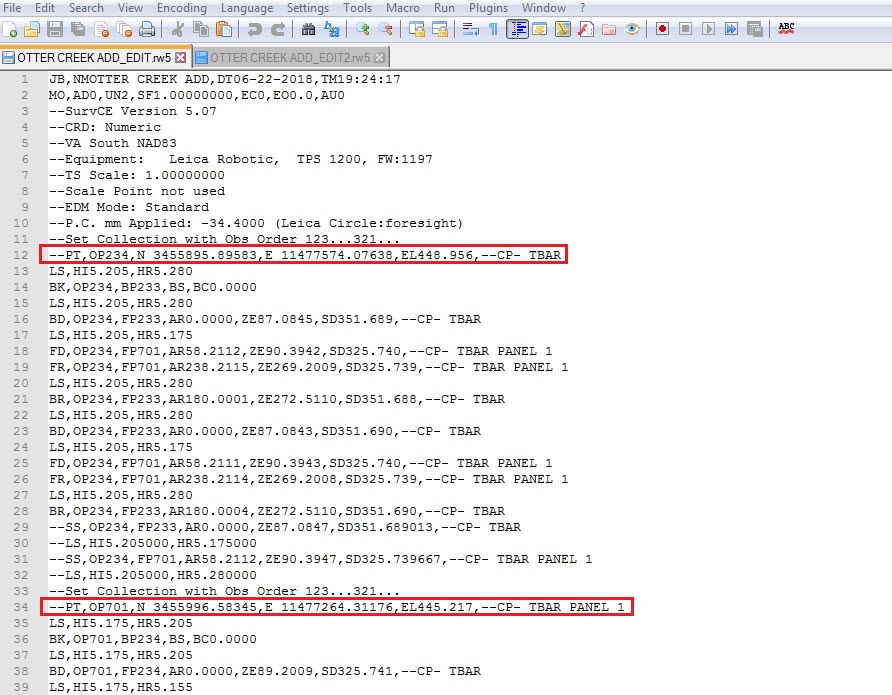
Task: Toggle show all characters pilcrow icon
Action: [492, 29]
